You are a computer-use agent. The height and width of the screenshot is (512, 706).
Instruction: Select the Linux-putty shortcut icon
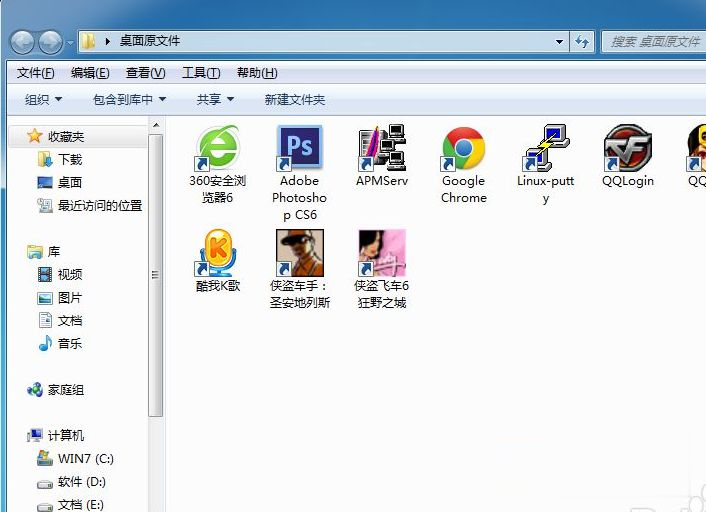(546, 148)
